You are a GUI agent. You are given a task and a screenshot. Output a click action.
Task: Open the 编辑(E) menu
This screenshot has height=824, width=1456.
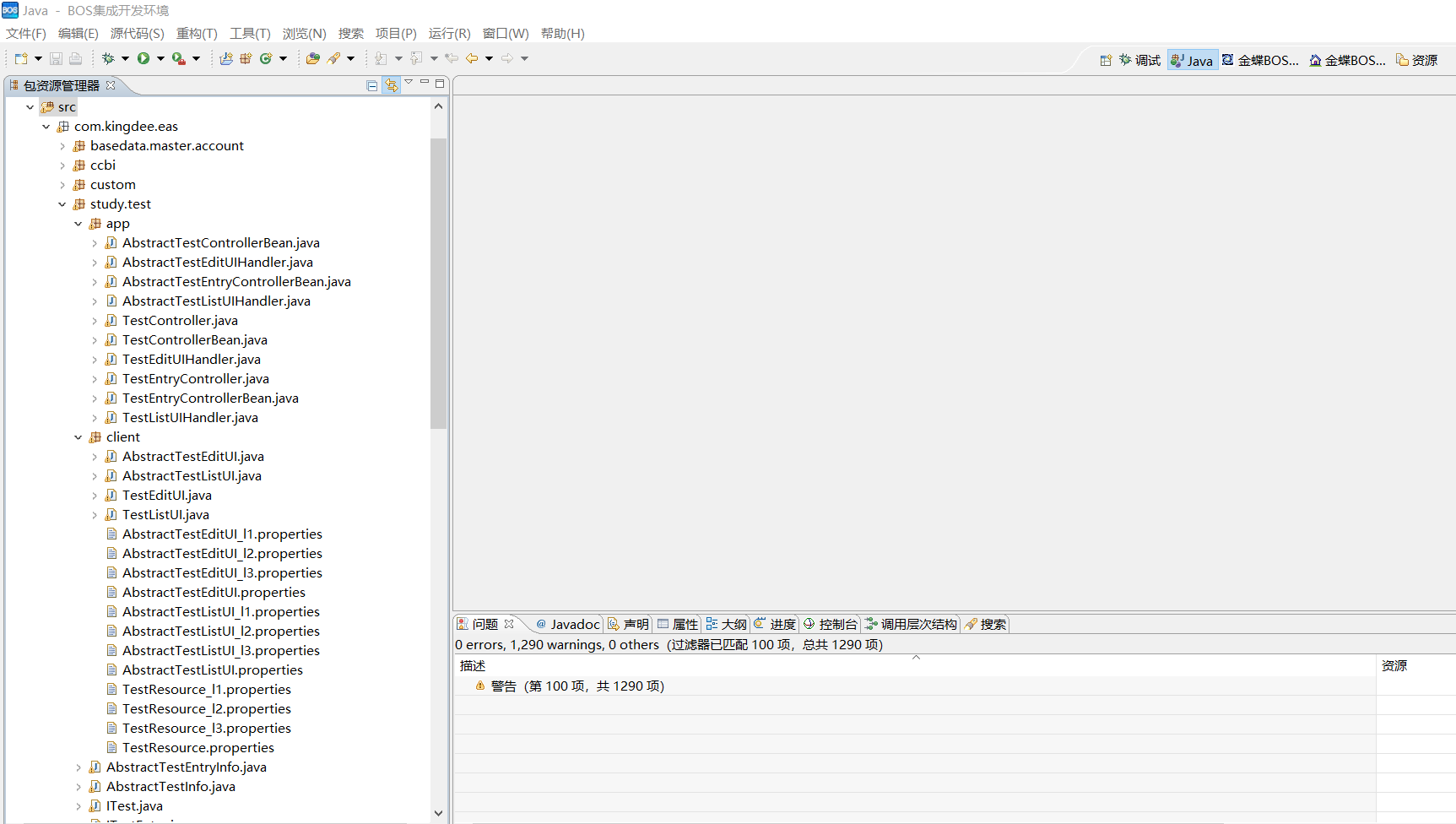78,34
